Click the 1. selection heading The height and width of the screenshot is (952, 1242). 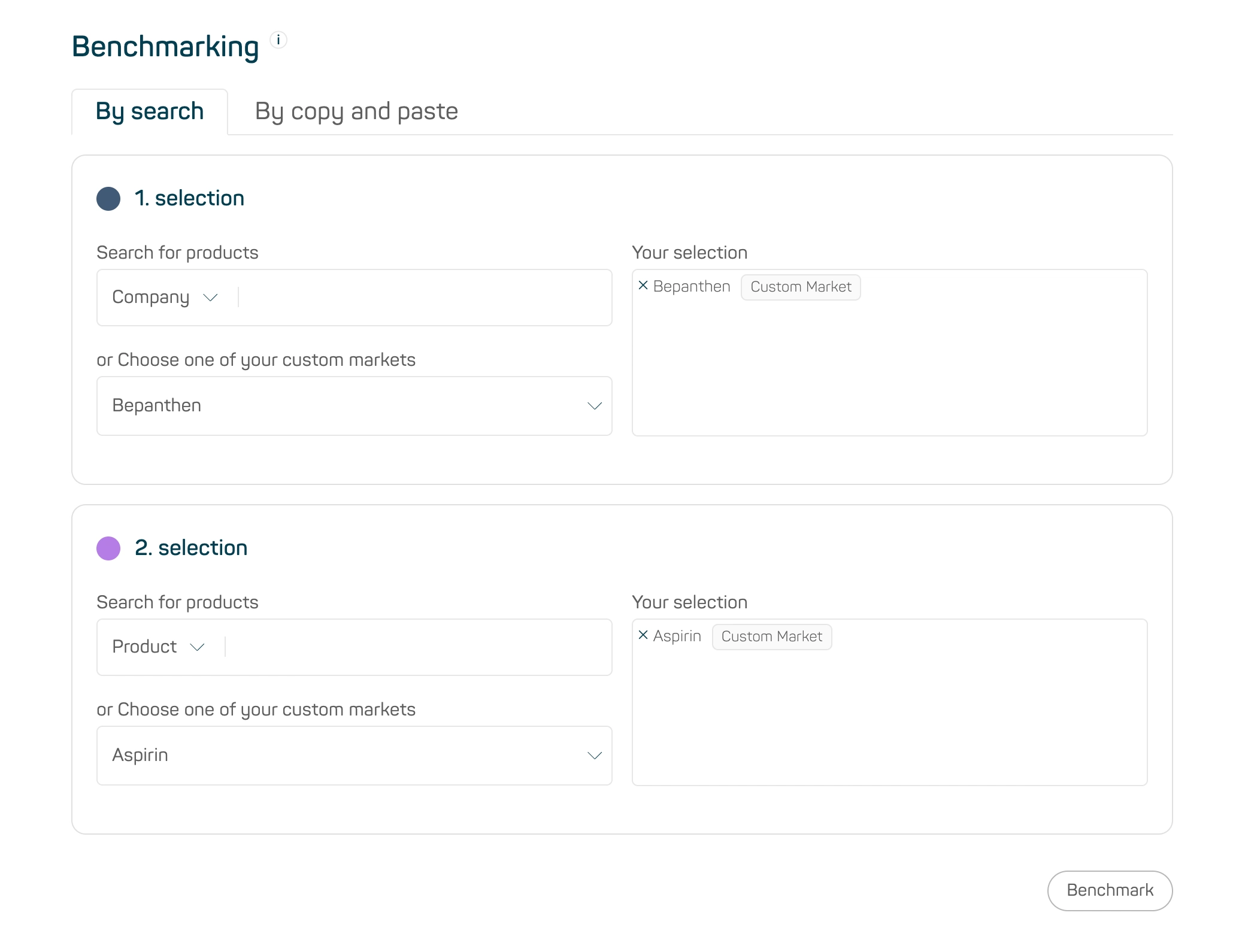coord(189,199)
